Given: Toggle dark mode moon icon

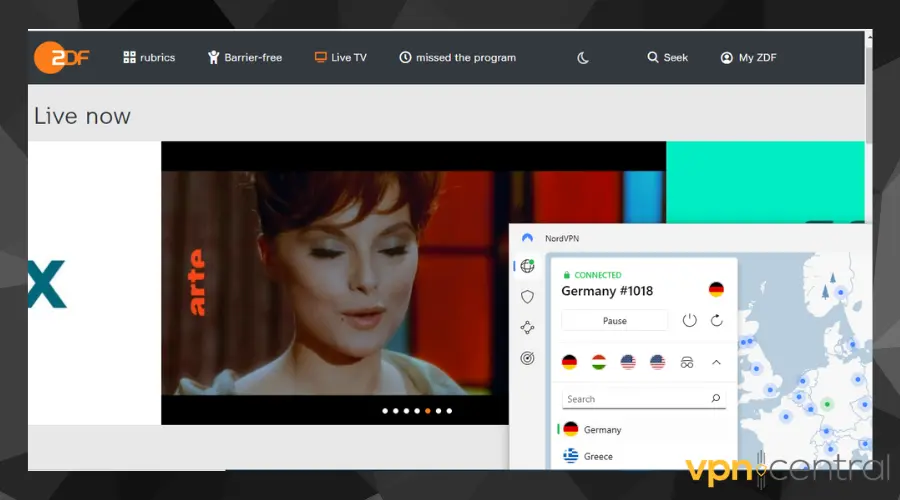Looking at the screenshot, I should click(x=583, y=58).
